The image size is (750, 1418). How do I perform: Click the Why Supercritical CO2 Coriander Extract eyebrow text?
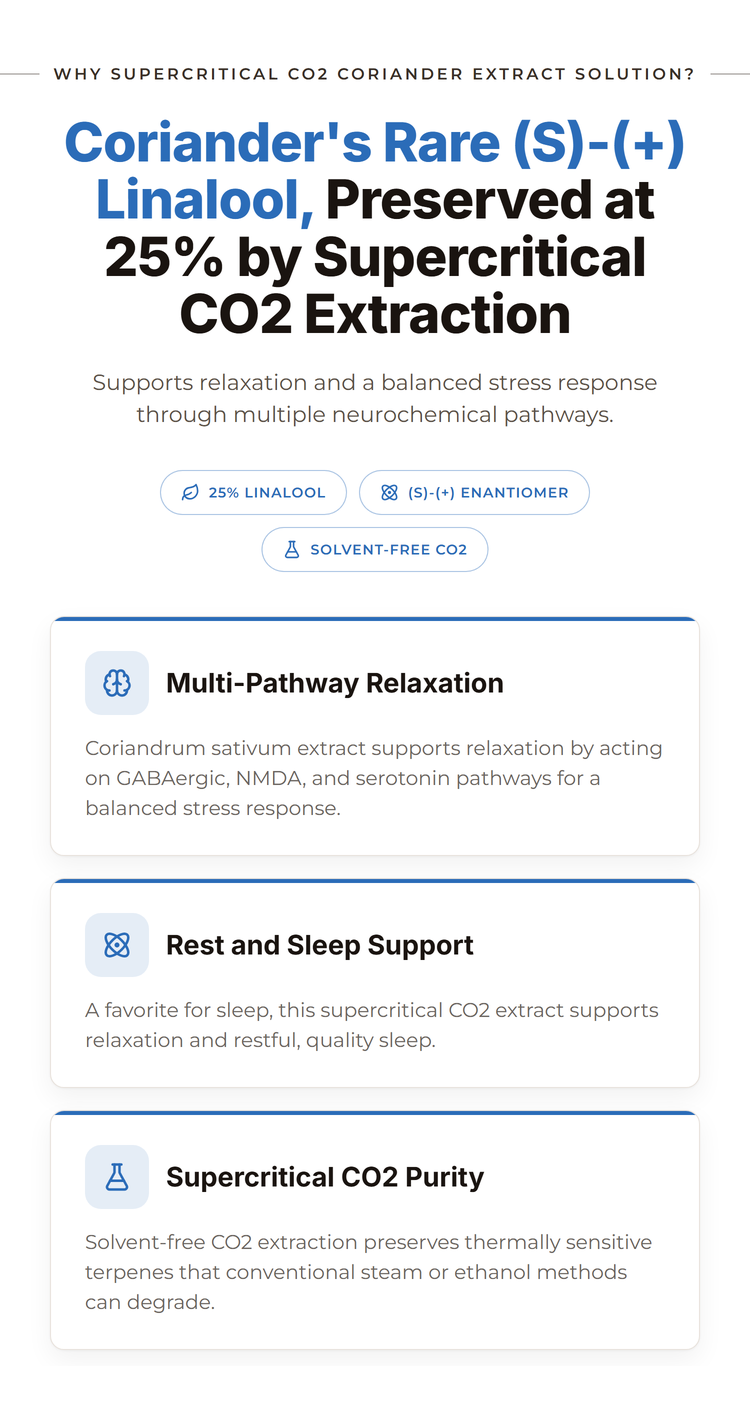(x=374, y=74)
